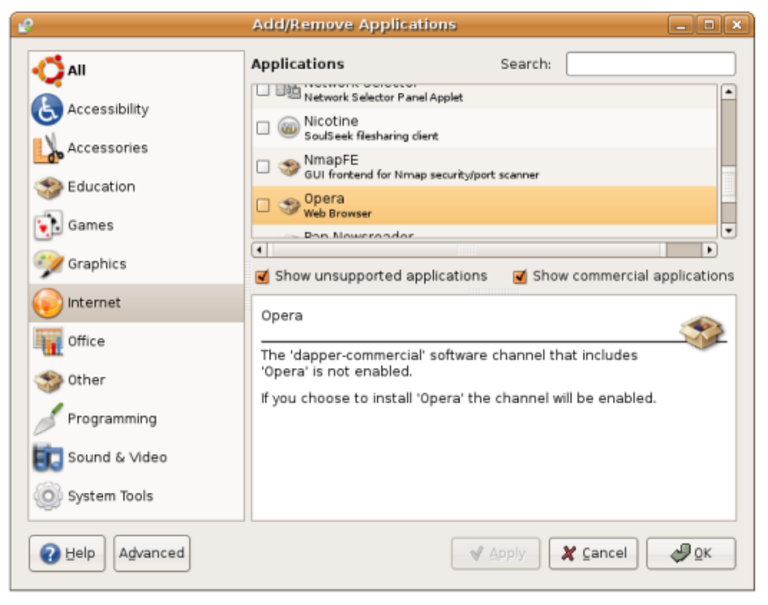Click the horizontal scrollbar thumb
768x605 pixels.
467,250
